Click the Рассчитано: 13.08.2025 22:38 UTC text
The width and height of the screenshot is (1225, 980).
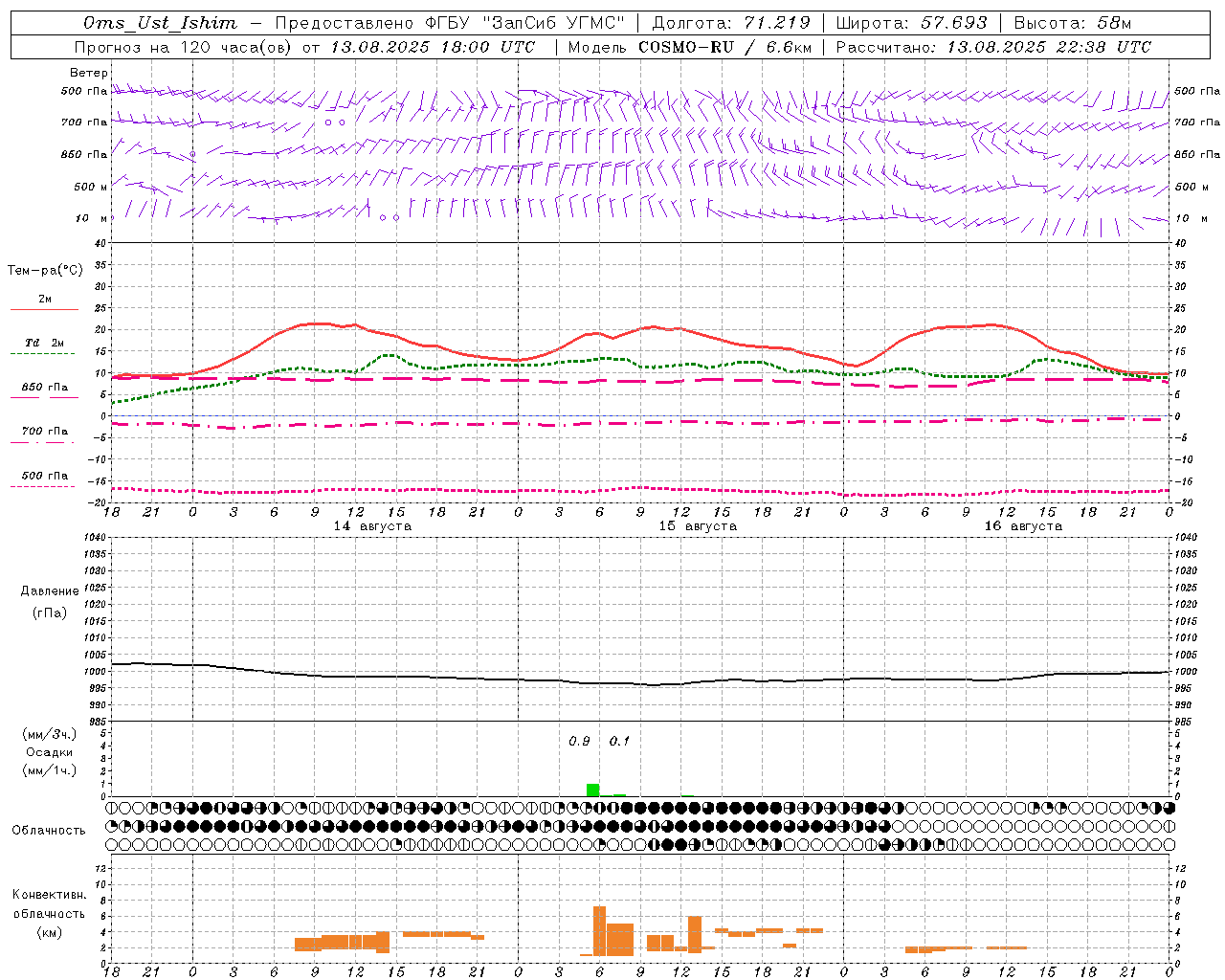(993, 47)
